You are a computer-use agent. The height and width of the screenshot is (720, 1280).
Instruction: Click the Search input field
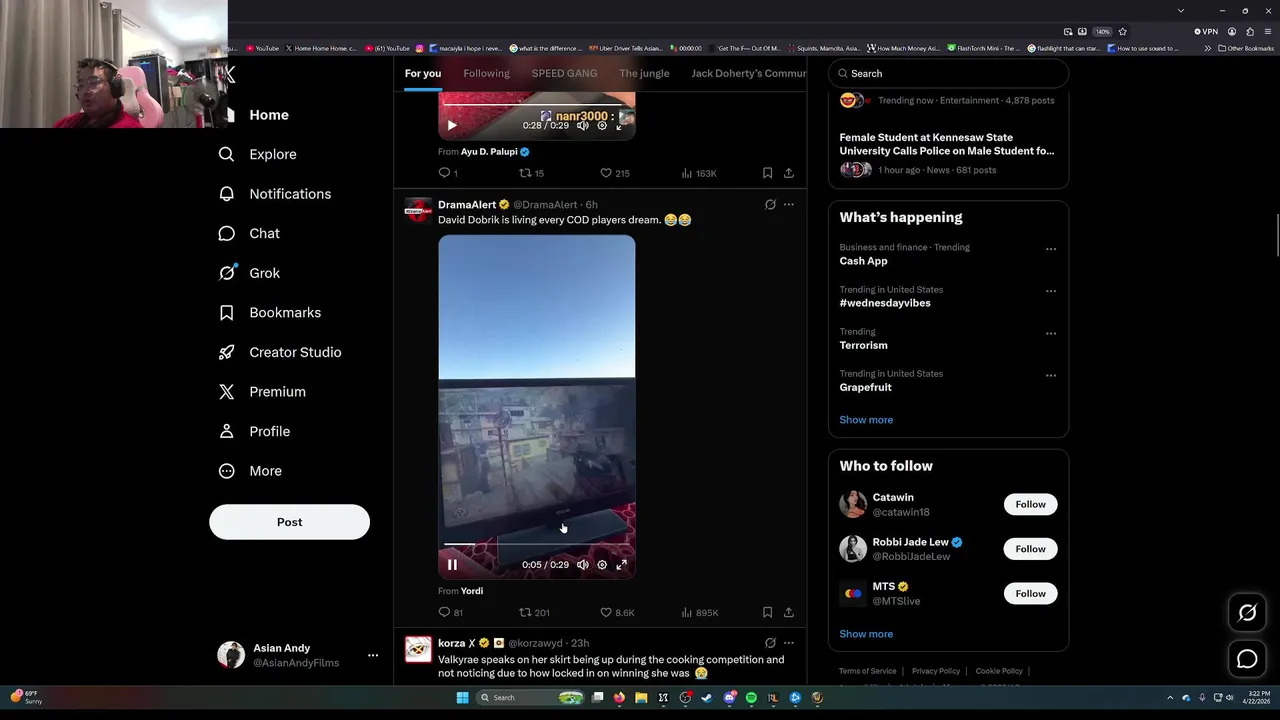pos(948,73)
